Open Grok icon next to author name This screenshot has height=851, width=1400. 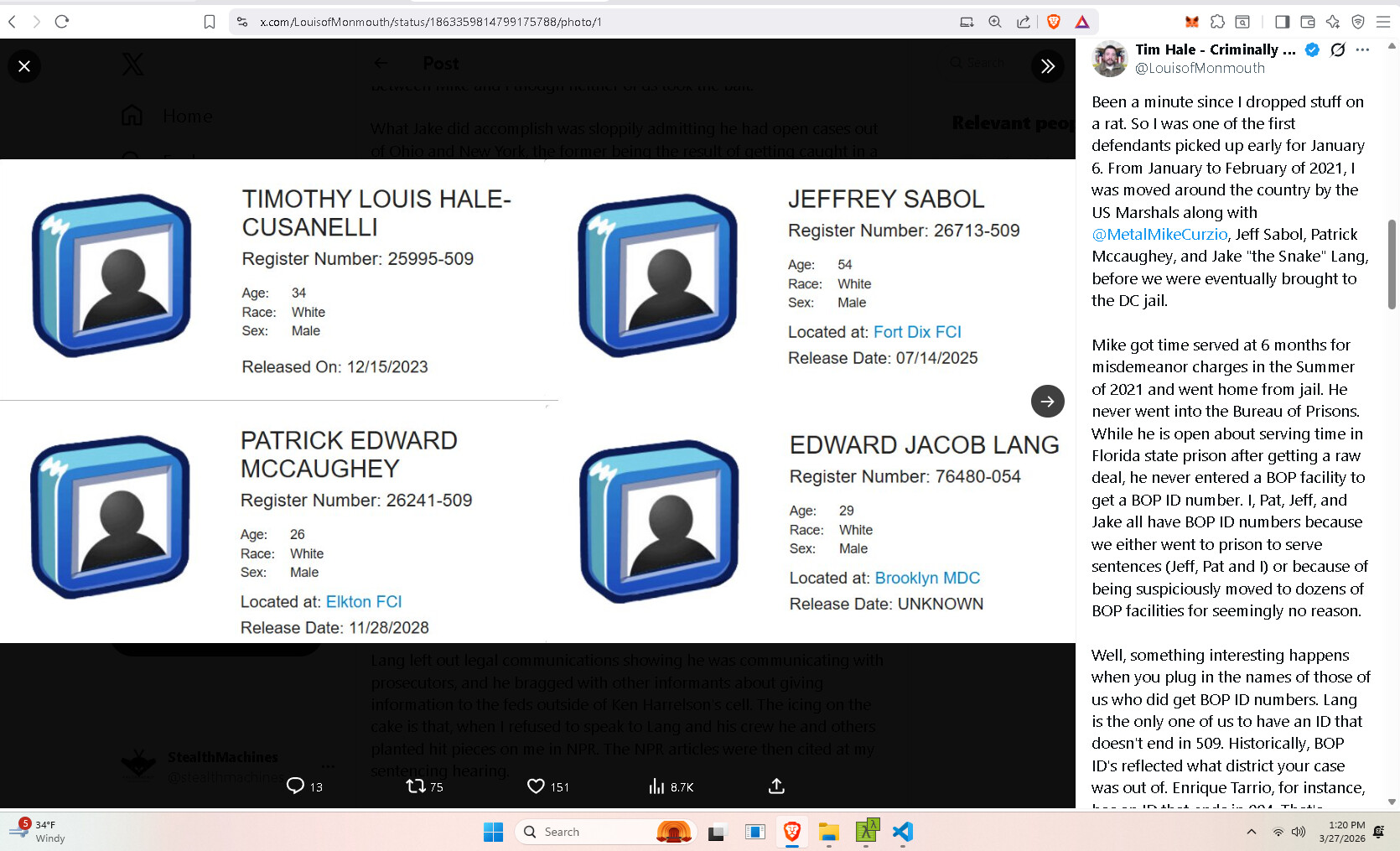(x=1338, y=50)
